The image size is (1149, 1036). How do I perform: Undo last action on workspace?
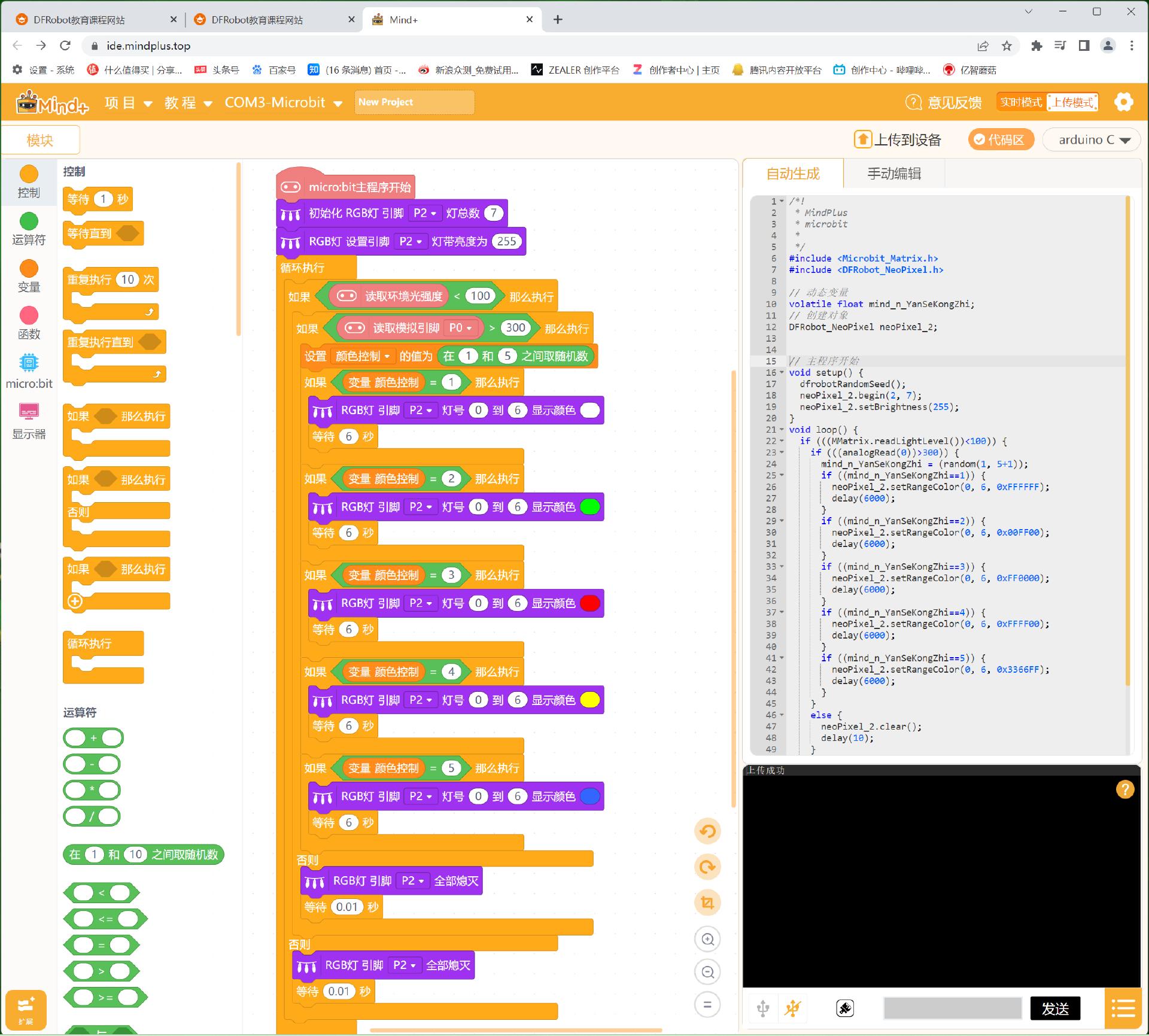[707, 831]
